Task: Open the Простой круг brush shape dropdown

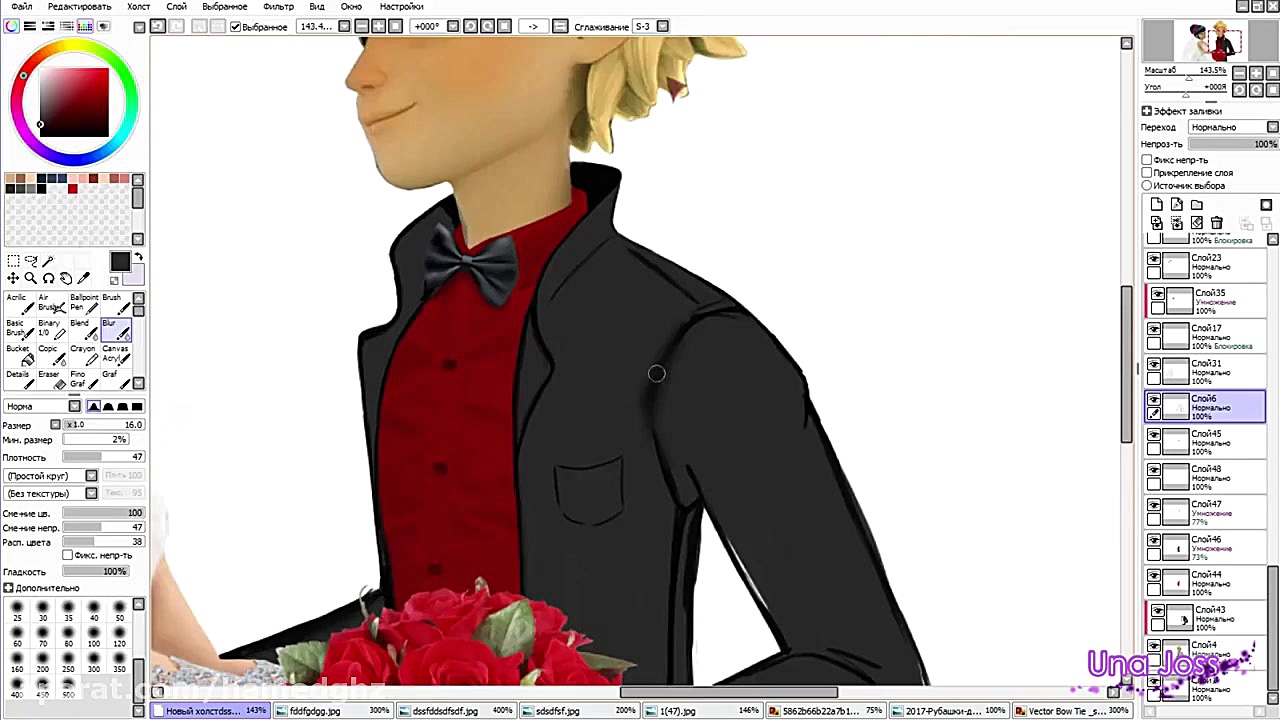Action: coord(51,476)
